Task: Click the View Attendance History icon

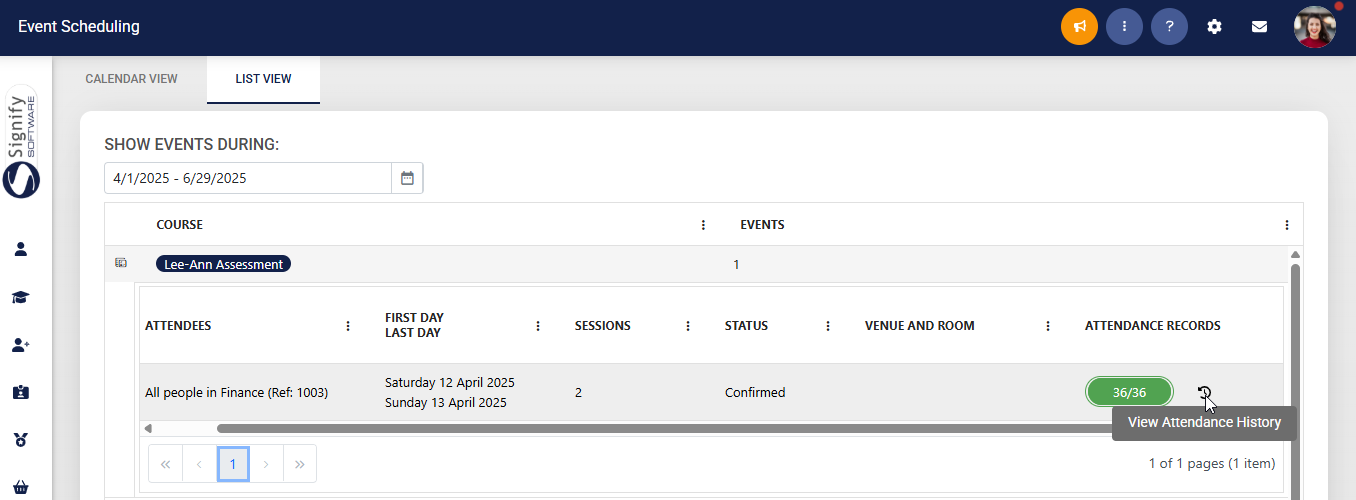Action: click(1204, 393)
